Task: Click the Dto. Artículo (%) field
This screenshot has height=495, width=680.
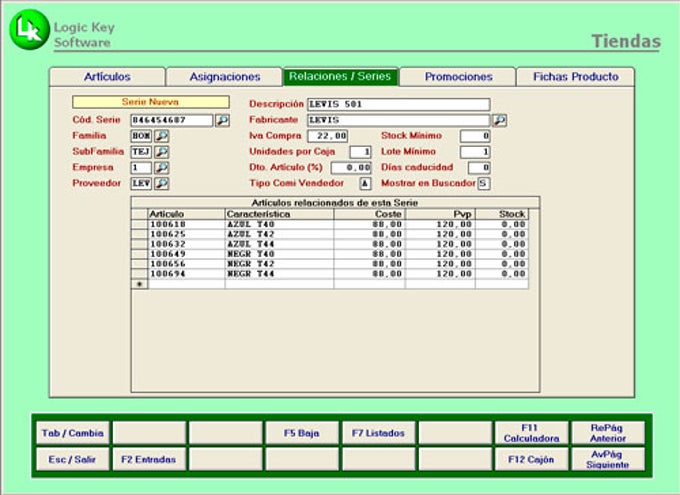Action: click(351, 167)
